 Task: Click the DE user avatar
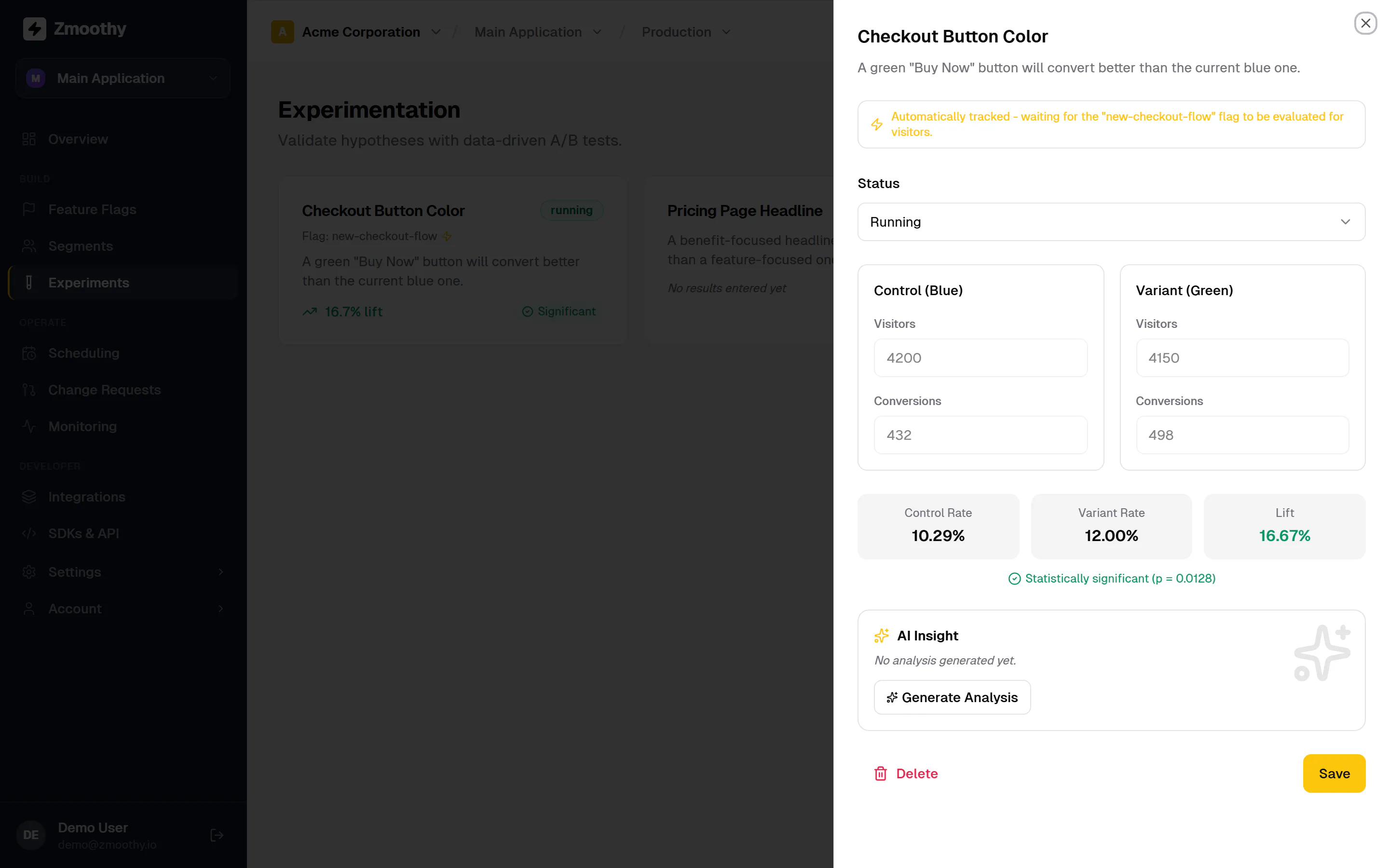(x=31, y=835)
